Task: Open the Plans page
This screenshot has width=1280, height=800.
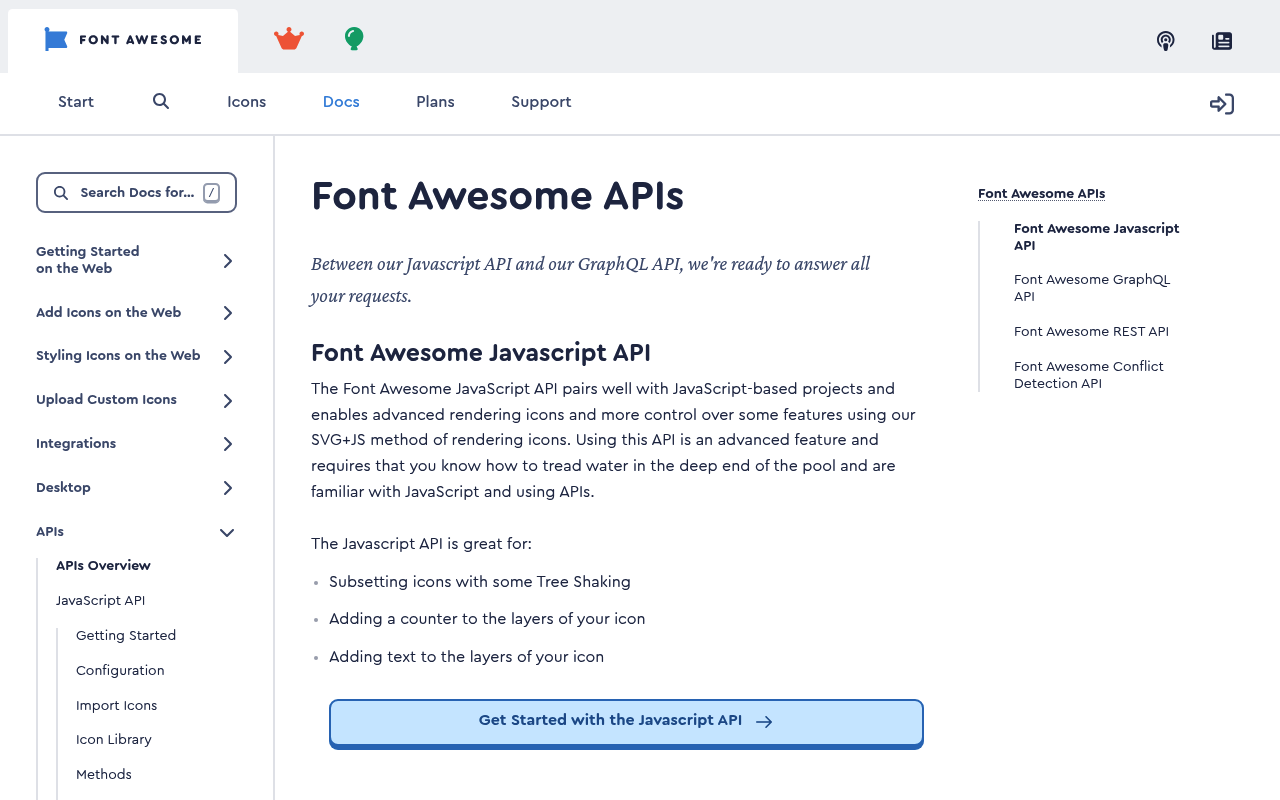Action: tap(435, 102)
